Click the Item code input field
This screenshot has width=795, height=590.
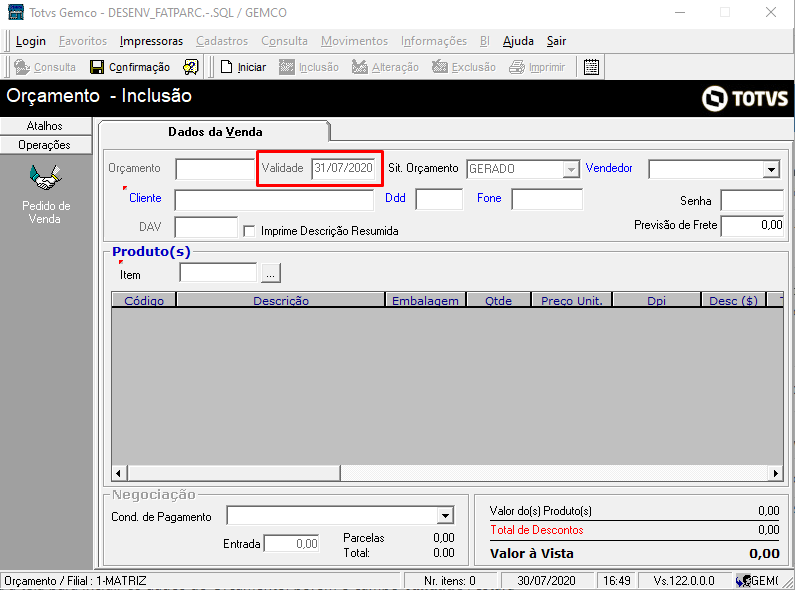(x=218, y=273)
